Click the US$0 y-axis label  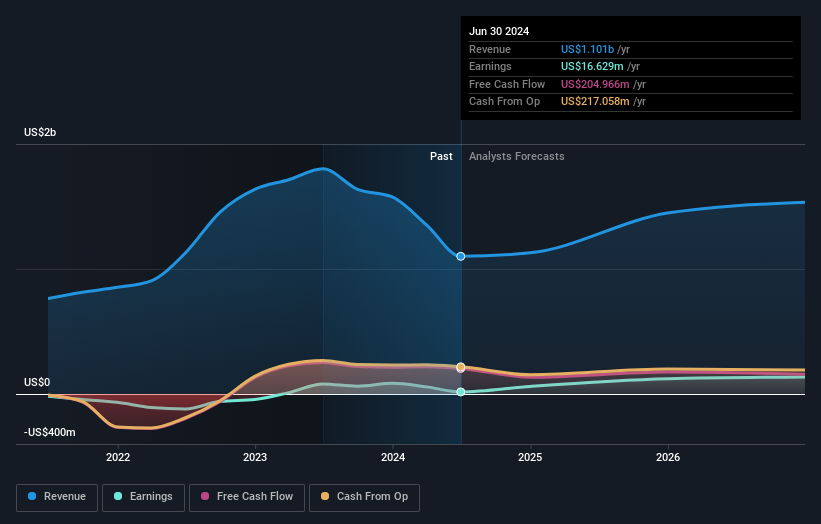click(x=37, y=383)
